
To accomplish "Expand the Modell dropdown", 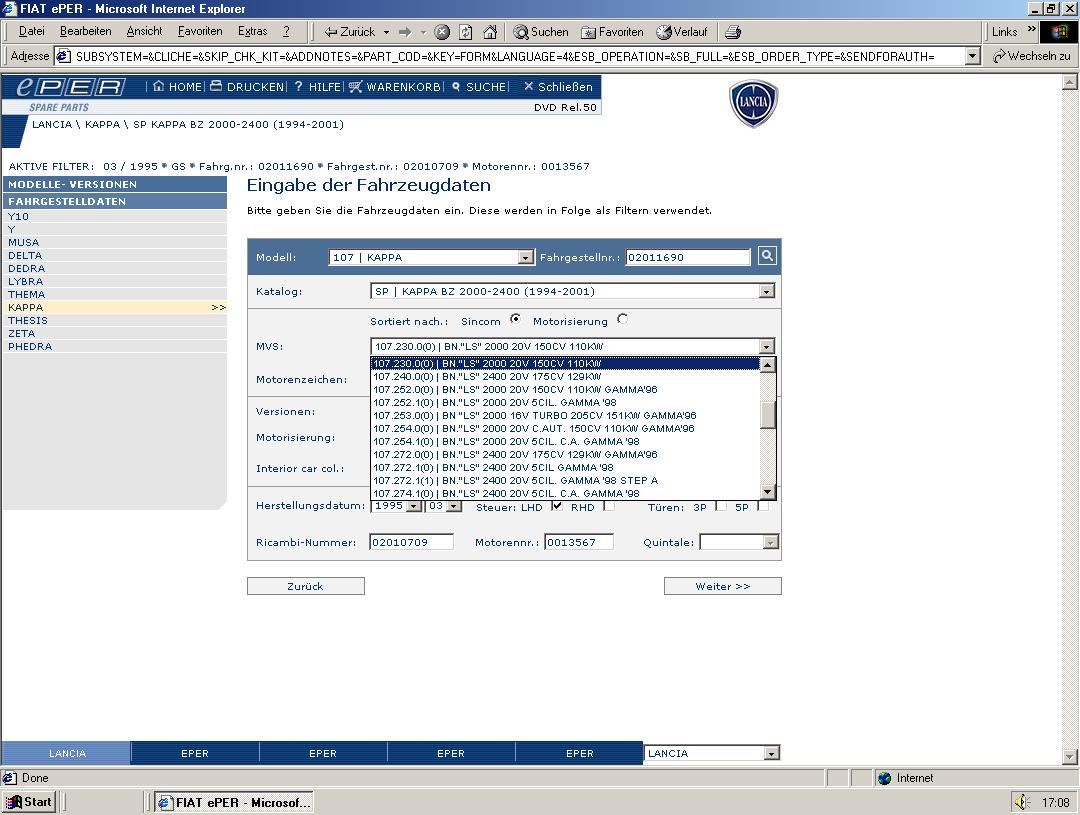I will coord(525,258).
